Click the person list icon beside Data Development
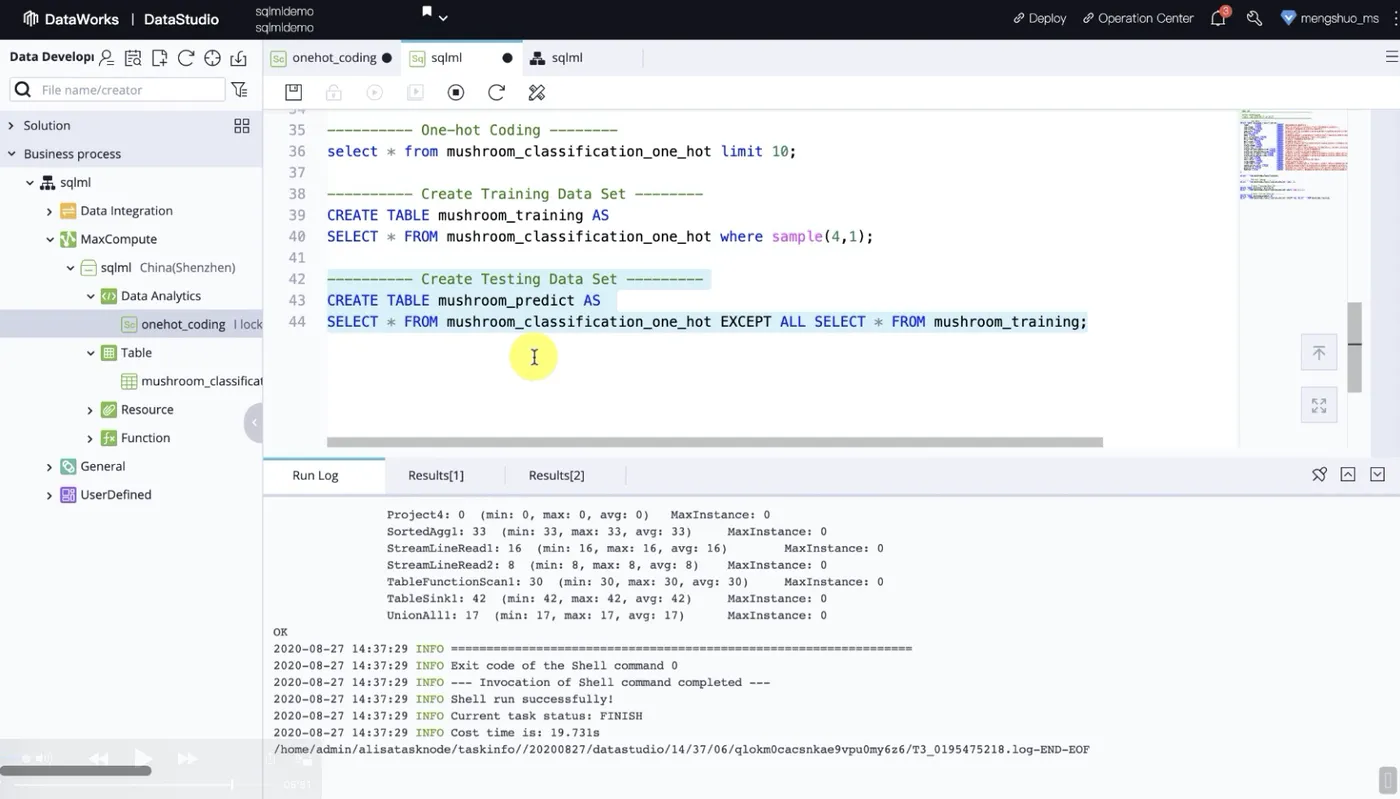Viewport: 1400px width, 799px height. 107,58
